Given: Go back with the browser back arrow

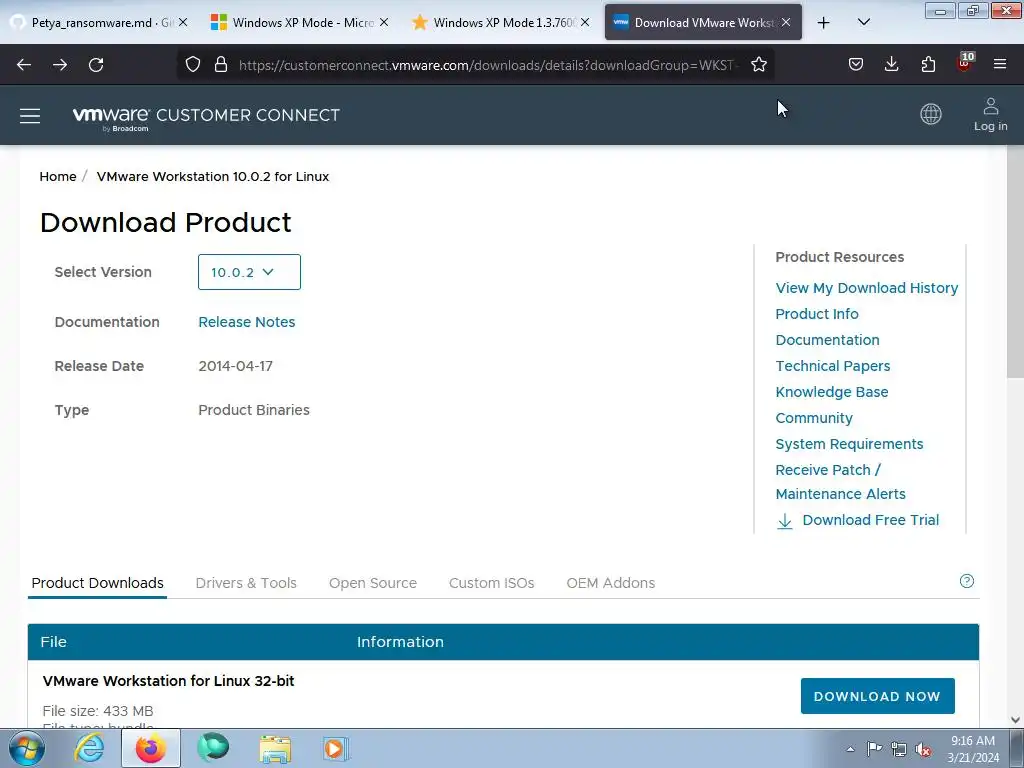Looking at the screenshot, I should point(24,65).
